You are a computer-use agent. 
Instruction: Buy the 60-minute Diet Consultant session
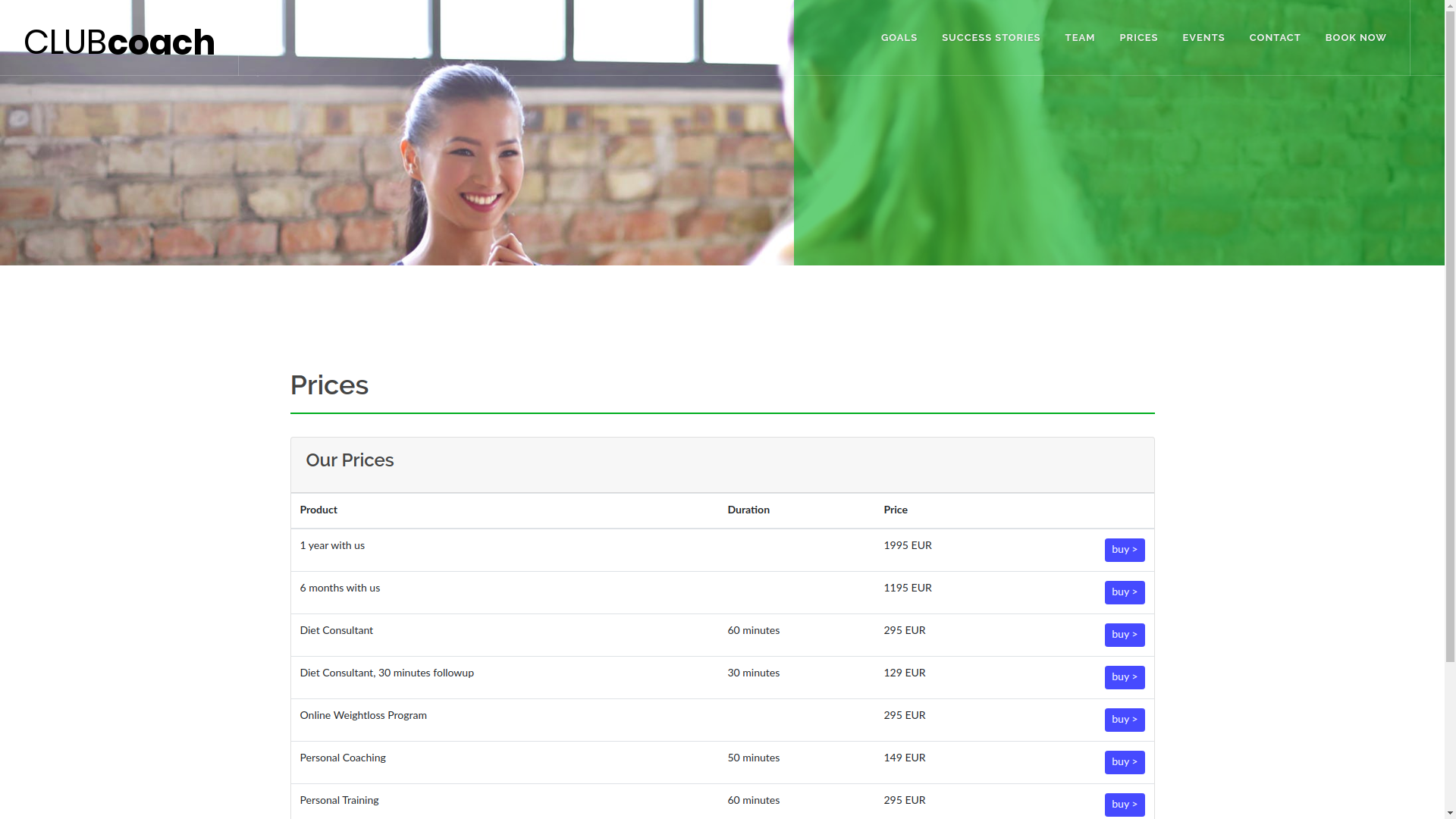click(1124, 635)
